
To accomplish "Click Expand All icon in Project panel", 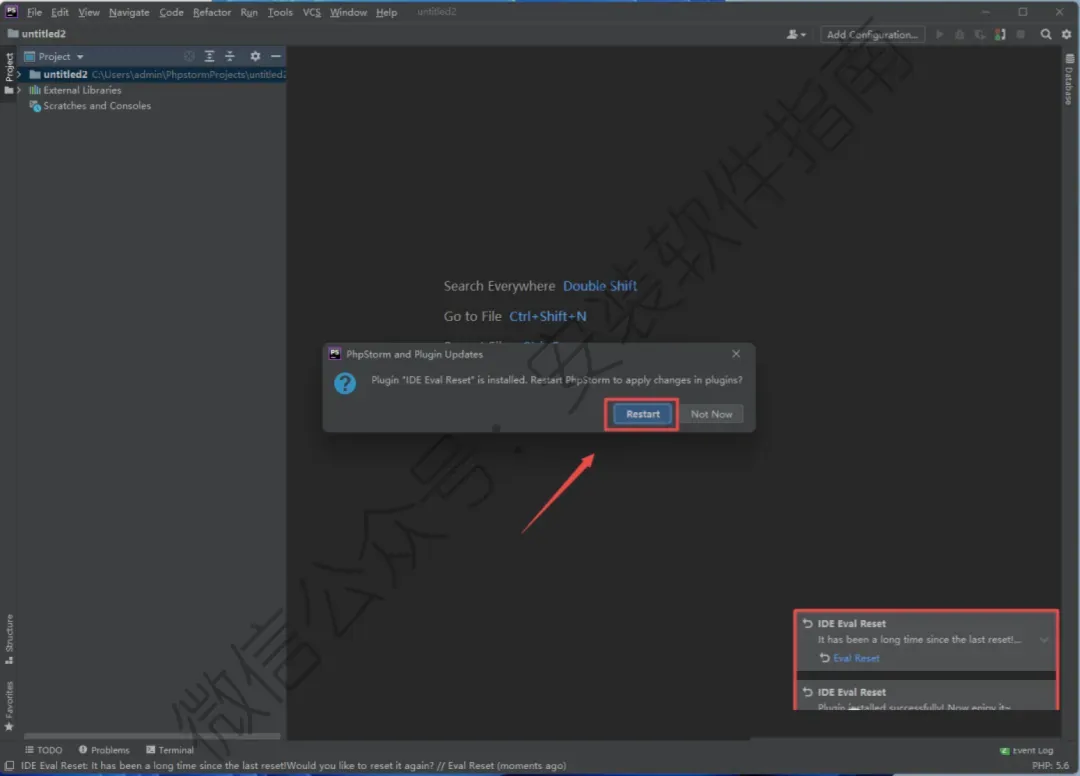I will [209, 56].
